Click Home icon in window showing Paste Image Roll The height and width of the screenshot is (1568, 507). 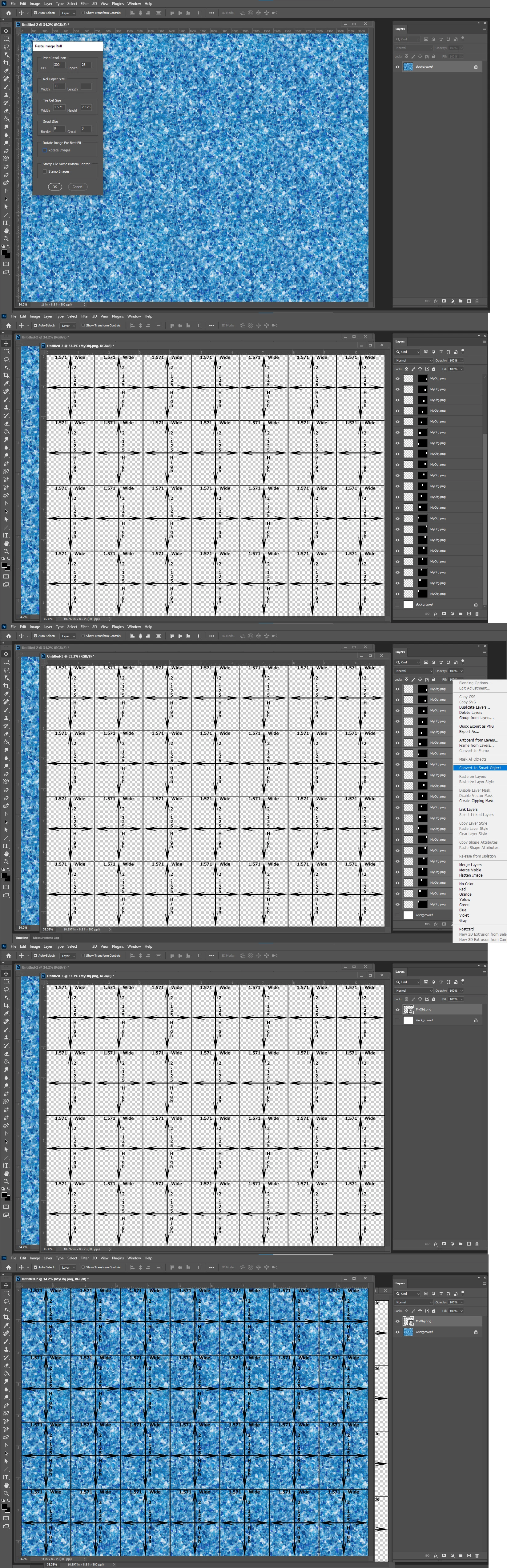[x=9, y=13]
